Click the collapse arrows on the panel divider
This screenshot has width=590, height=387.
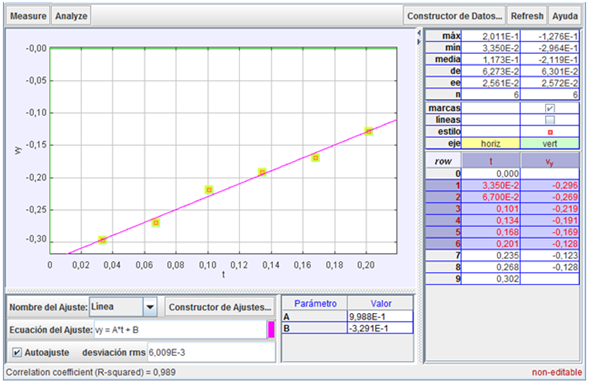(419, 38)
